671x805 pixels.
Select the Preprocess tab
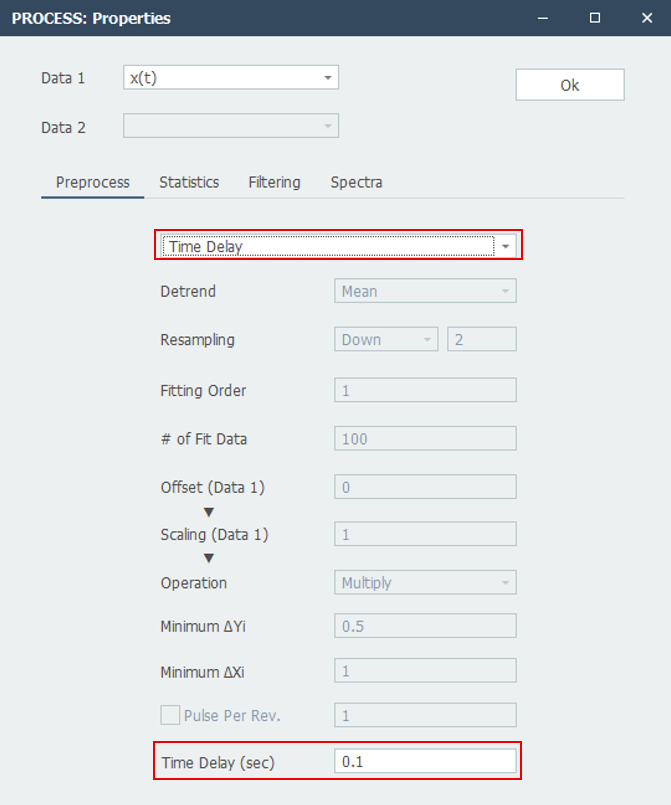coord(92,182)
